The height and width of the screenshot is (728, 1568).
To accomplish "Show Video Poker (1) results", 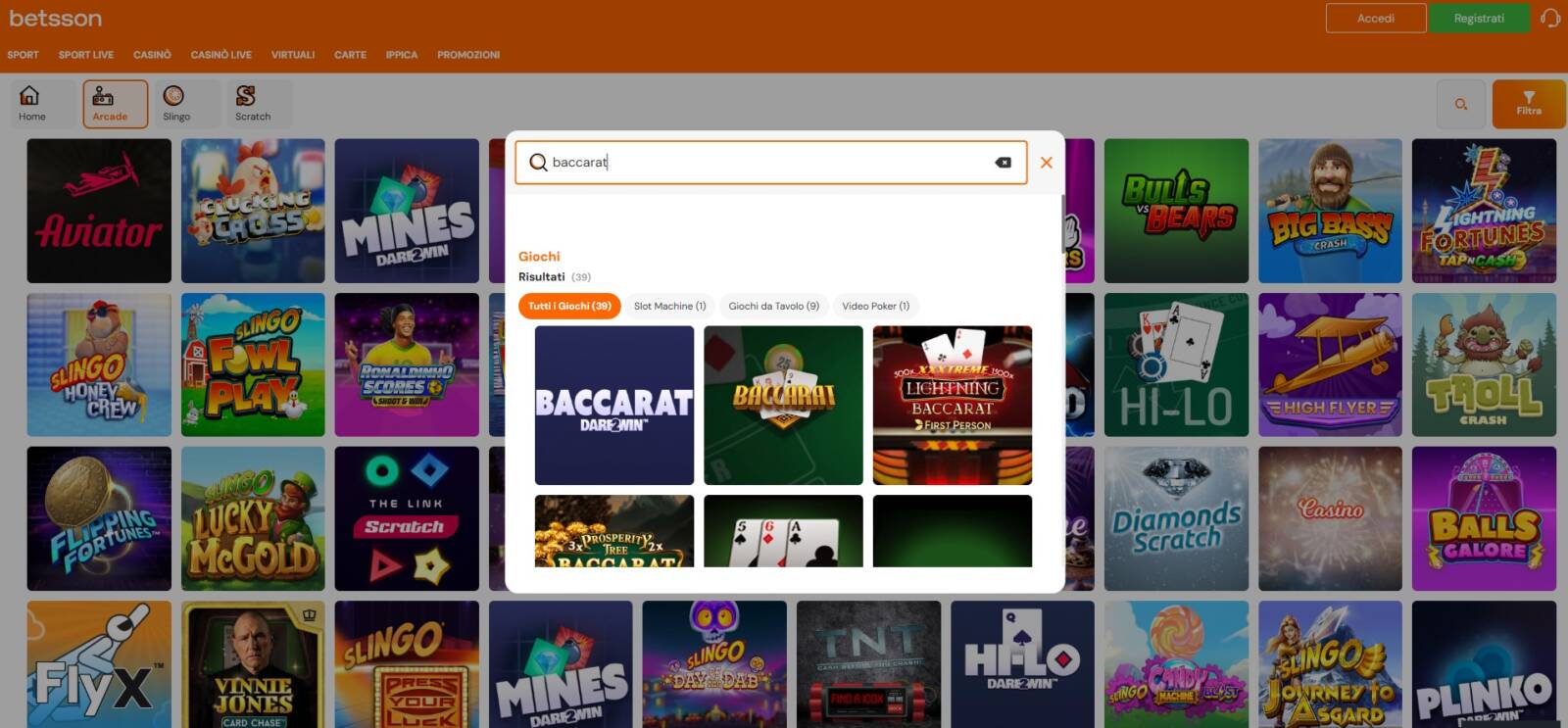I will pyautogui.click(x=875, y=307).
